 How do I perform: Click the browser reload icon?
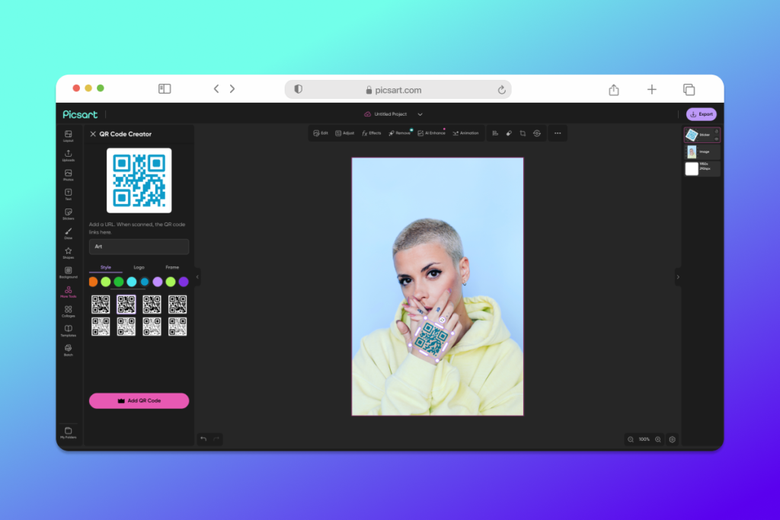point(501,90)
